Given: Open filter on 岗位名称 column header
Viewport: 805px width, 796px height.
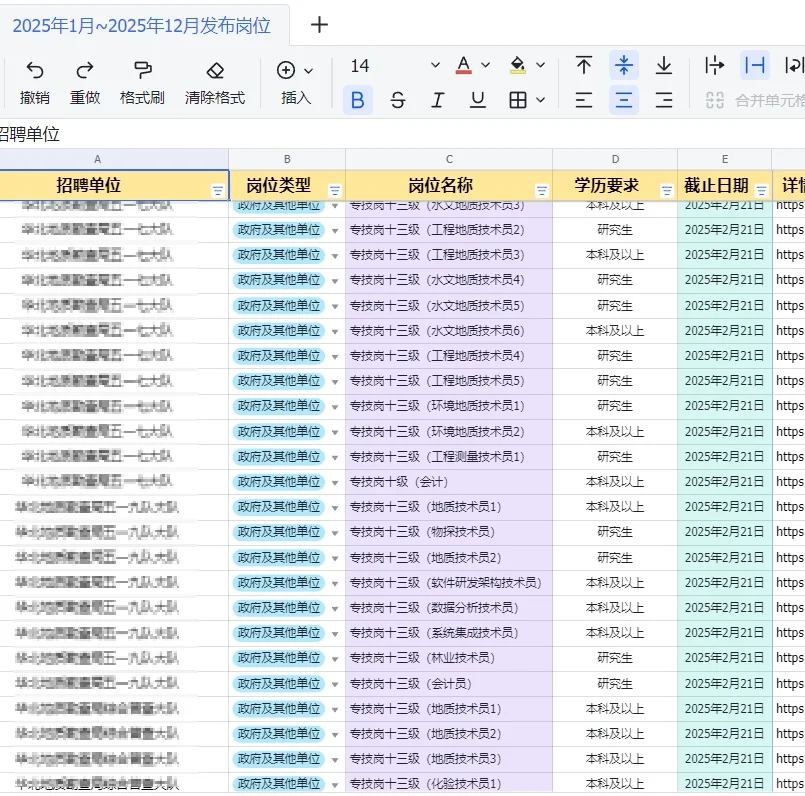Looking at the screenshot, I should (542, 191).
